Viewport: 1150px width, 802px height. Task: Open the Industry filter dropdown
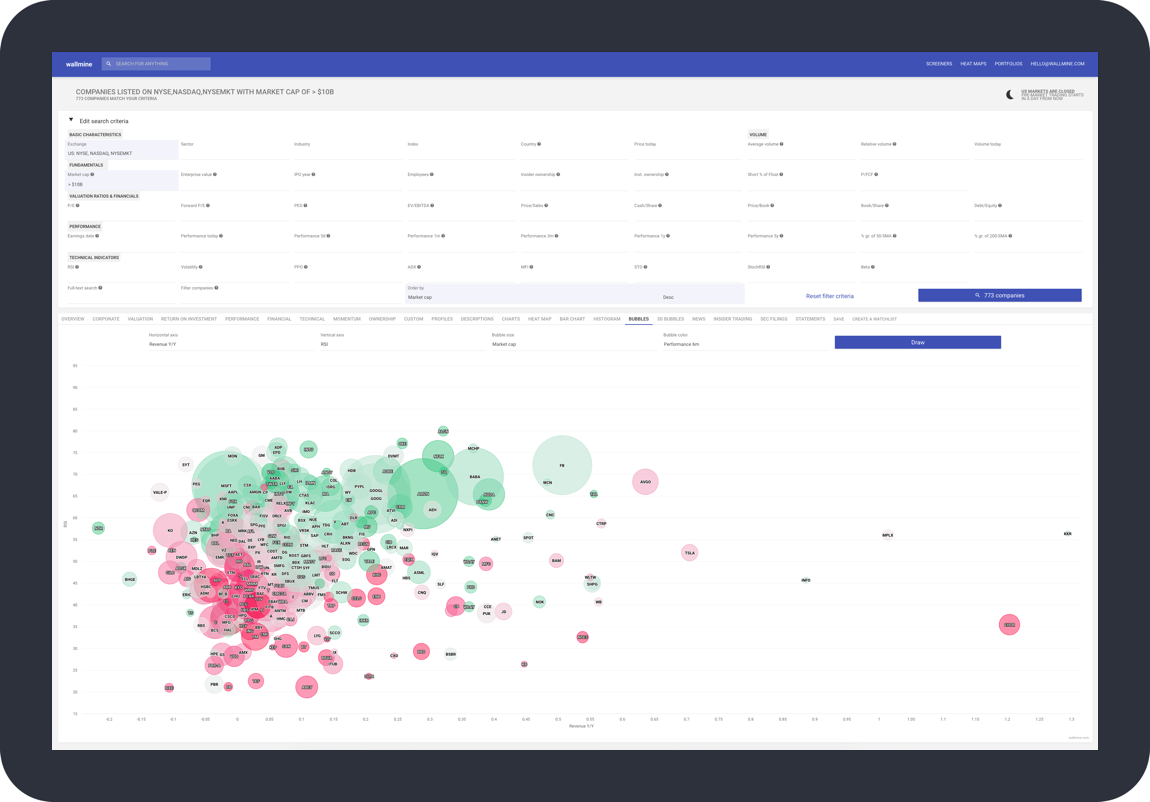tap(348, 150)
